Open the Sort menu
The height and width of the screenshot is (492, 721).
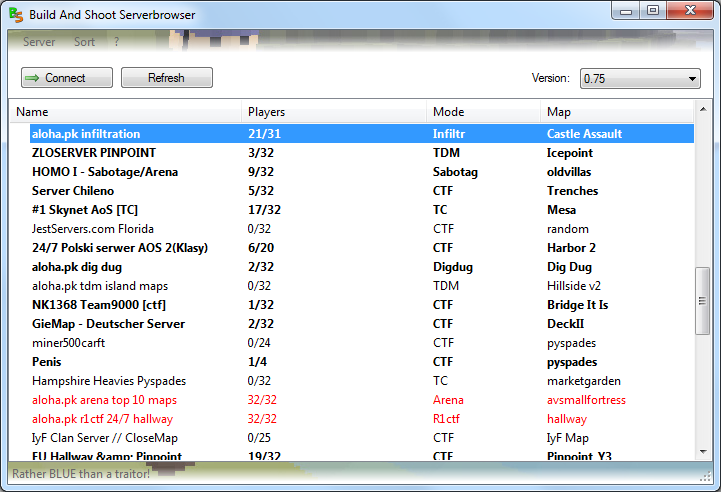click(x=84, y=42)
